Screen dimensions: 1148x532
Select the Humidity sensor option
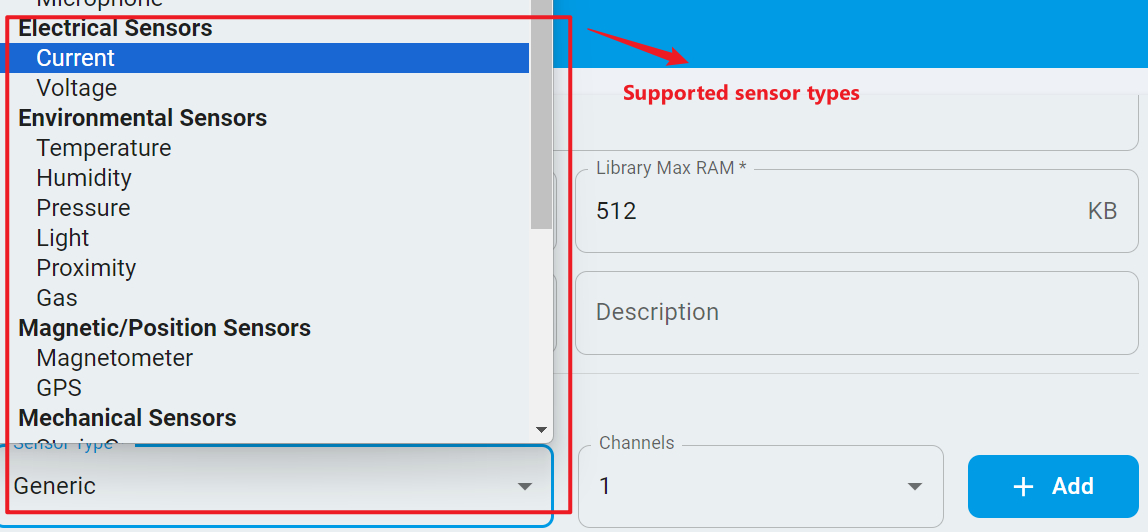(84, 178)
